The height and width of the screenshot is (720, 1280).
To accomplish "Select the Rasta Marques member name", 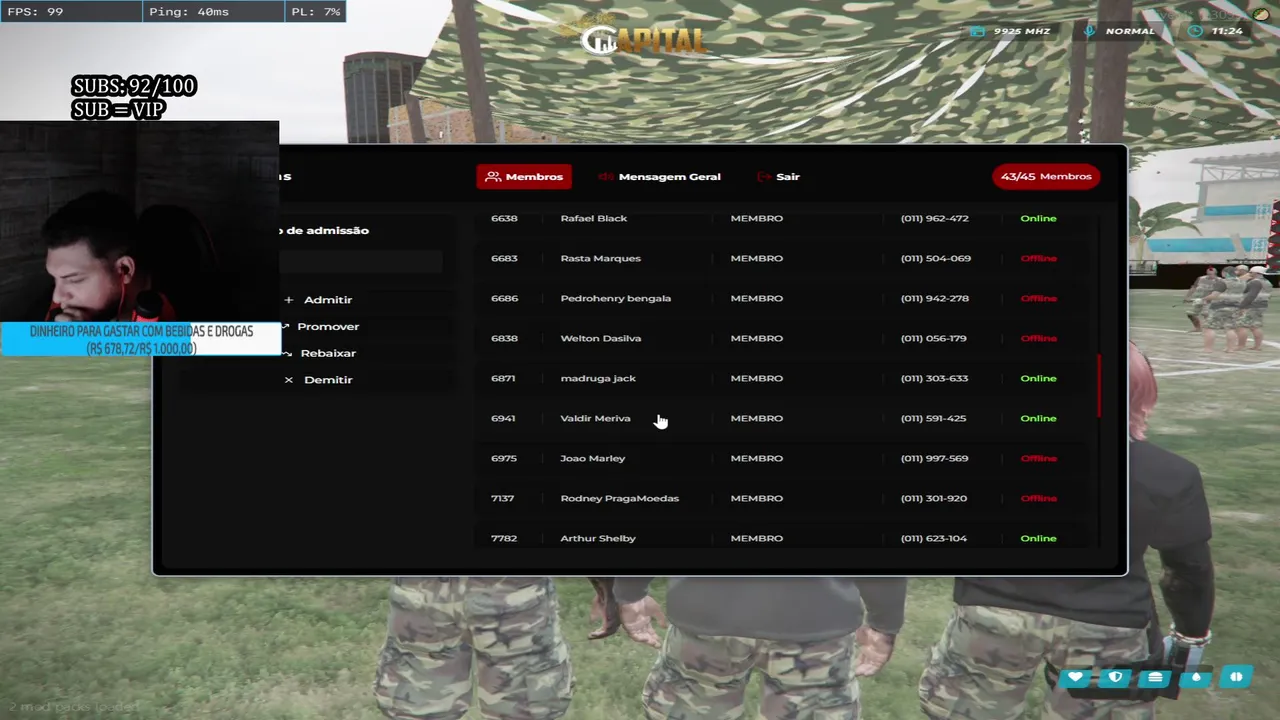I will [x=600, y=258].
